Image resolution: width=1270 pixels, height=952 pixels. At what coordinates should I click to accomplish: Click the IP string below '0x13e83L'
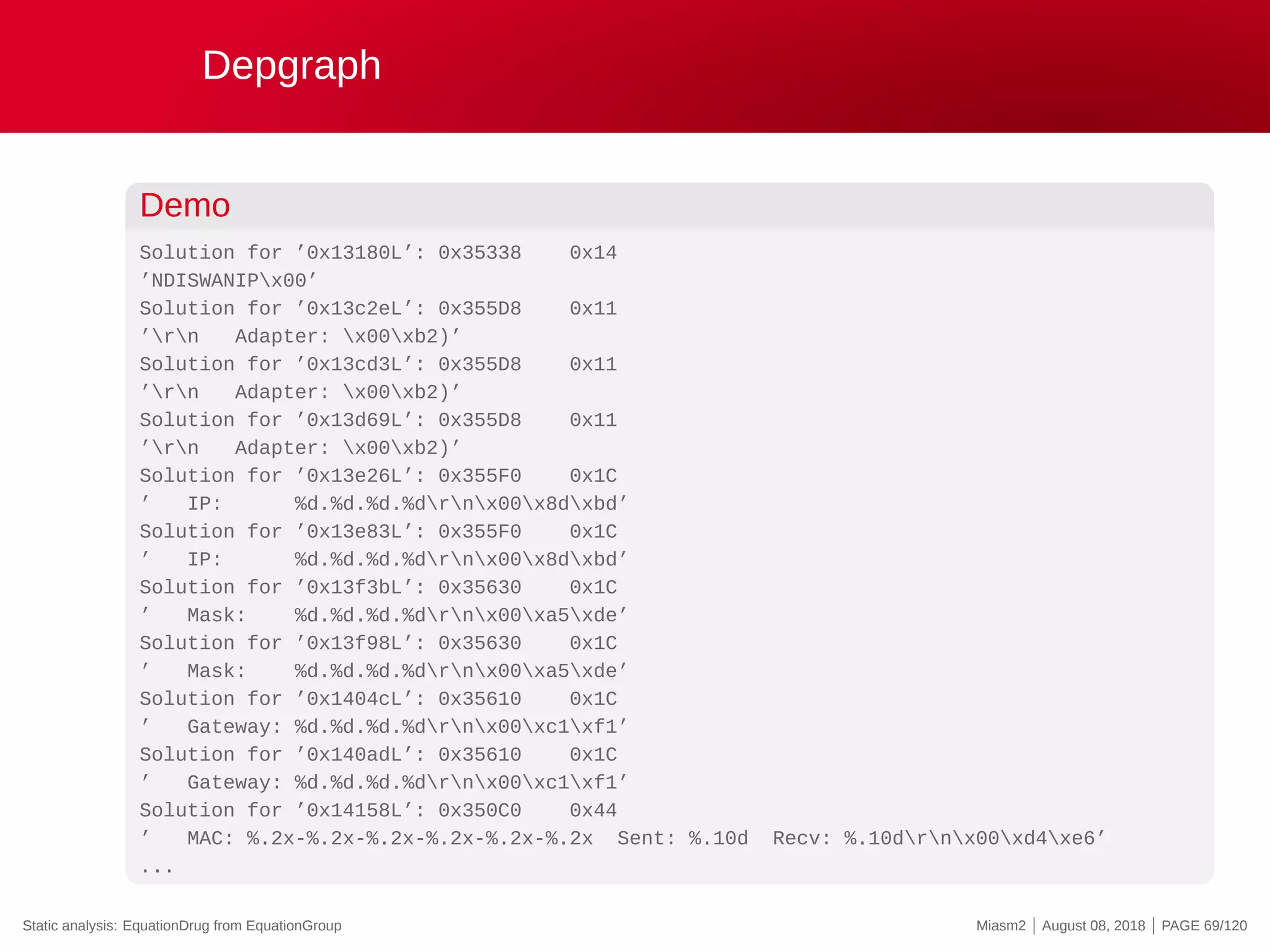click(384, 560)
